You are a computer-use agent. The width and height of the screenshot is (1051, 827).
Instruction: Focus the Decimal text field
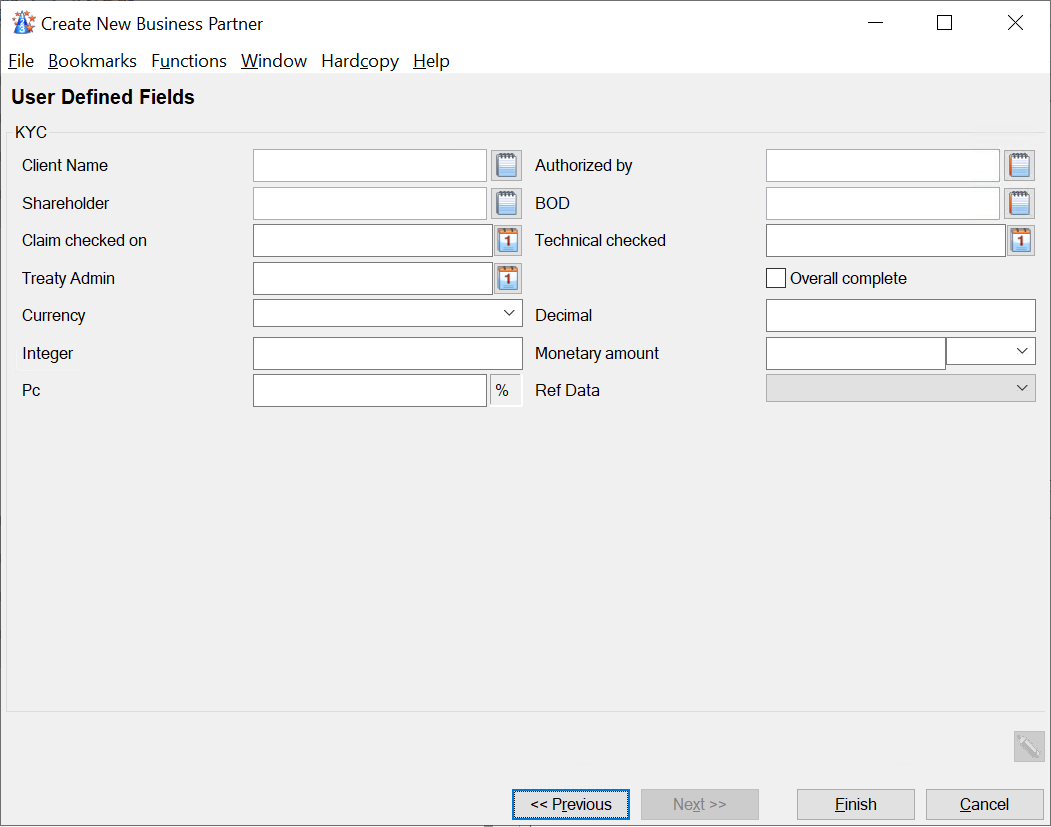pyautogui.click(x=900, y=315)
